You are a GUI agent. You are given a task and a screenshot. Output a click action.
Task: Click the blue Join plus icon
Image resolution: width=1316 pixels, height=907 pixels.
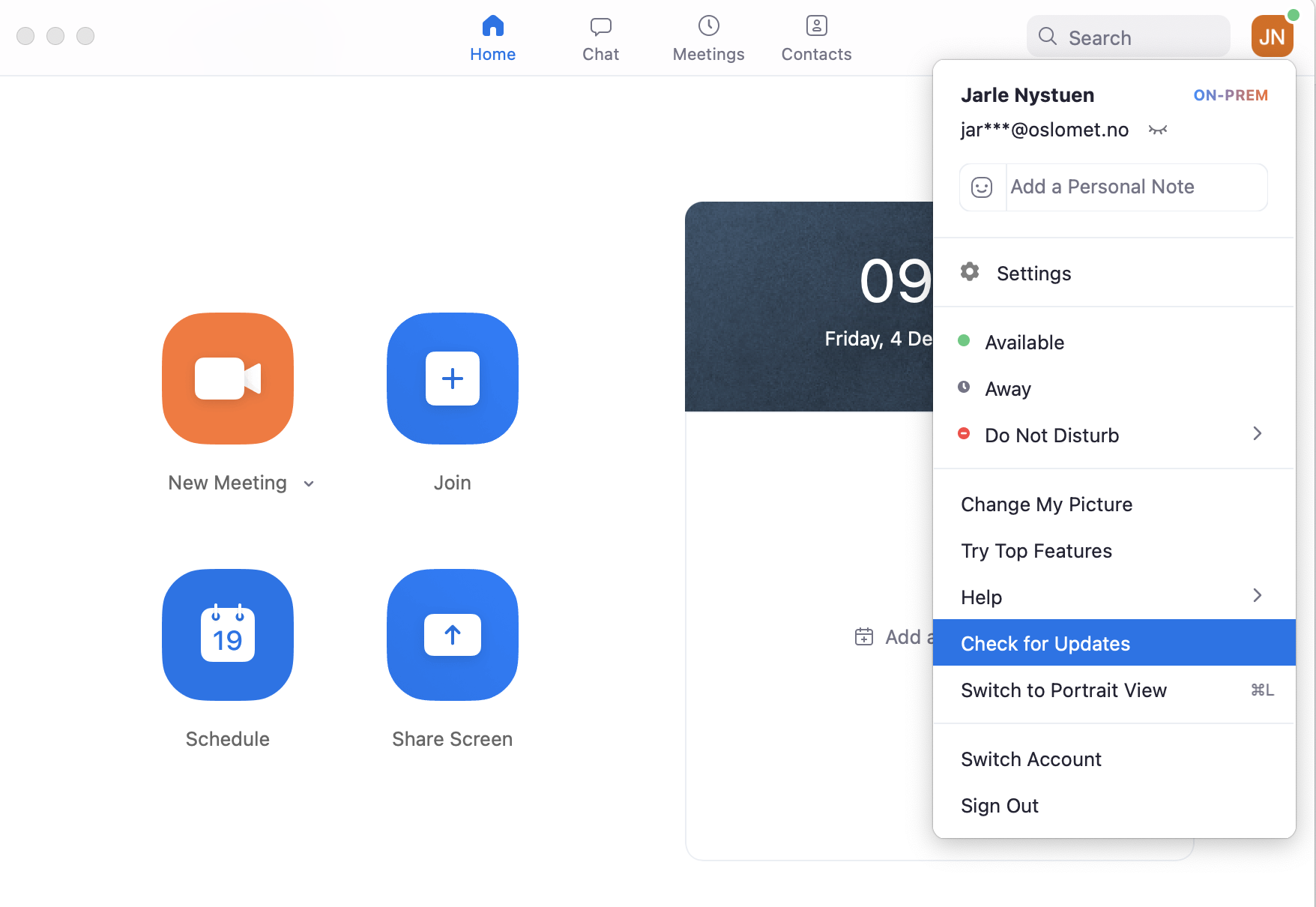pos(453,378)
